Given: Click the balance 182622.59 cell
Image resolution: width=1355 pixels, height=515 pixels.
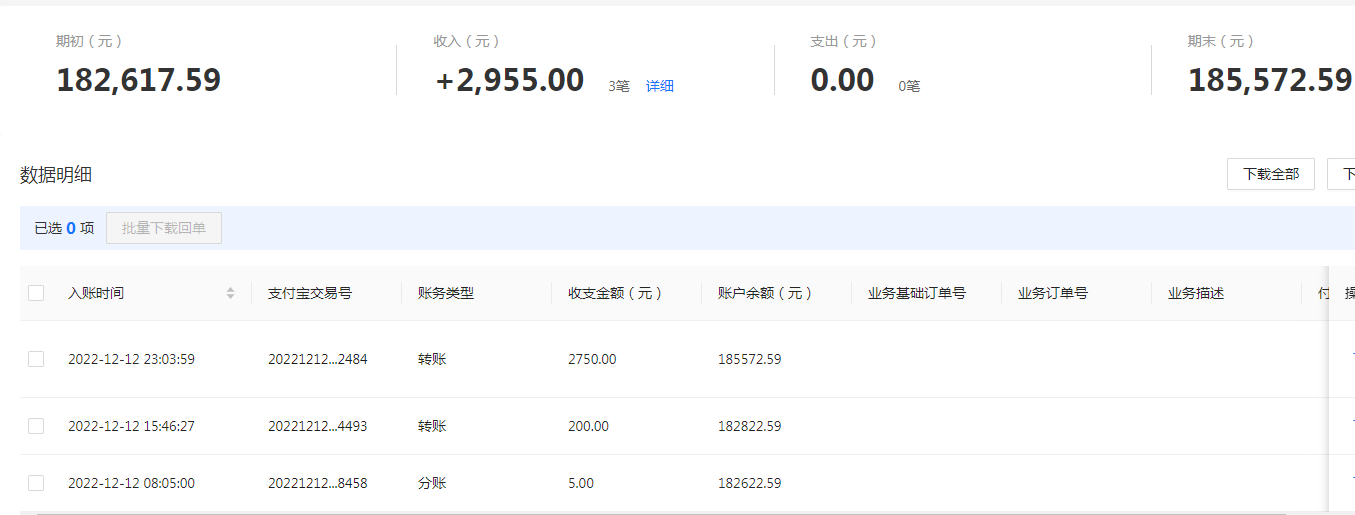Looking at the screenshot, I should pyautogui.click(x=750, y=483).
